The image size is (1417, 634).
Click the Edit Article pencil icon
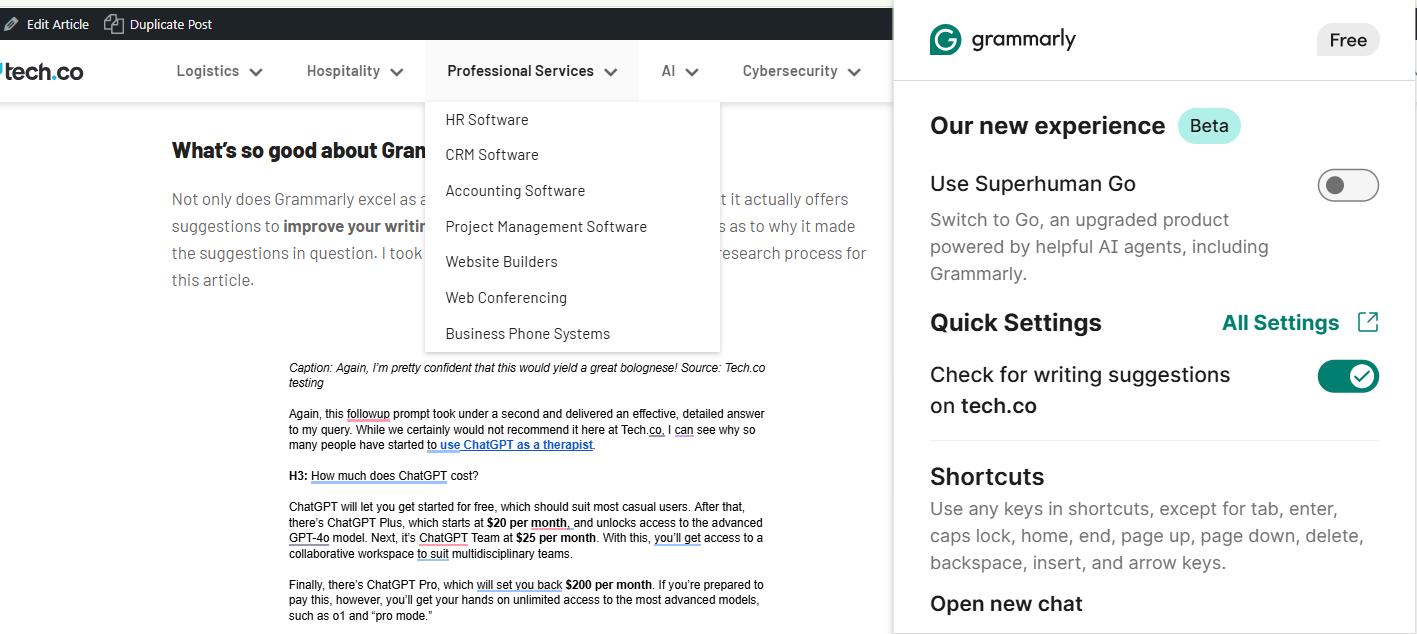pyautogui.click(x=10, y=23)
